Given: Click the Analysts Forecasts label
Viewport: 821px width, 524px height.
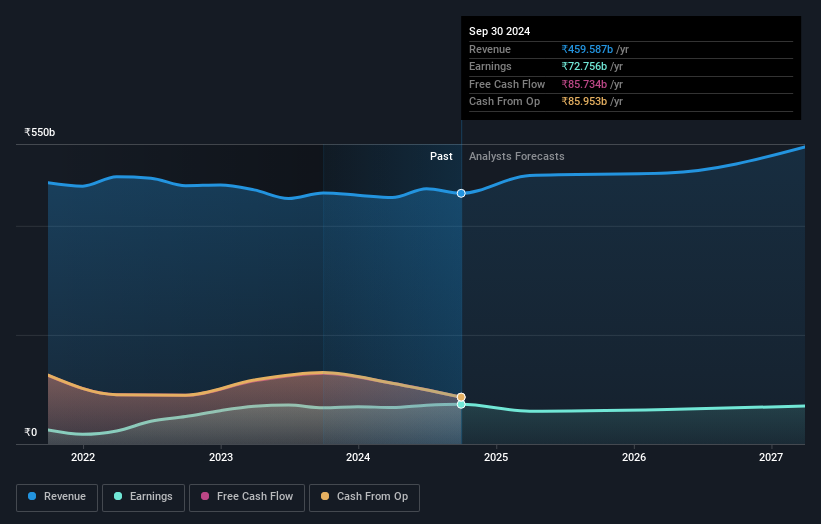Looking at the screenshot, I should pos(516,156).
